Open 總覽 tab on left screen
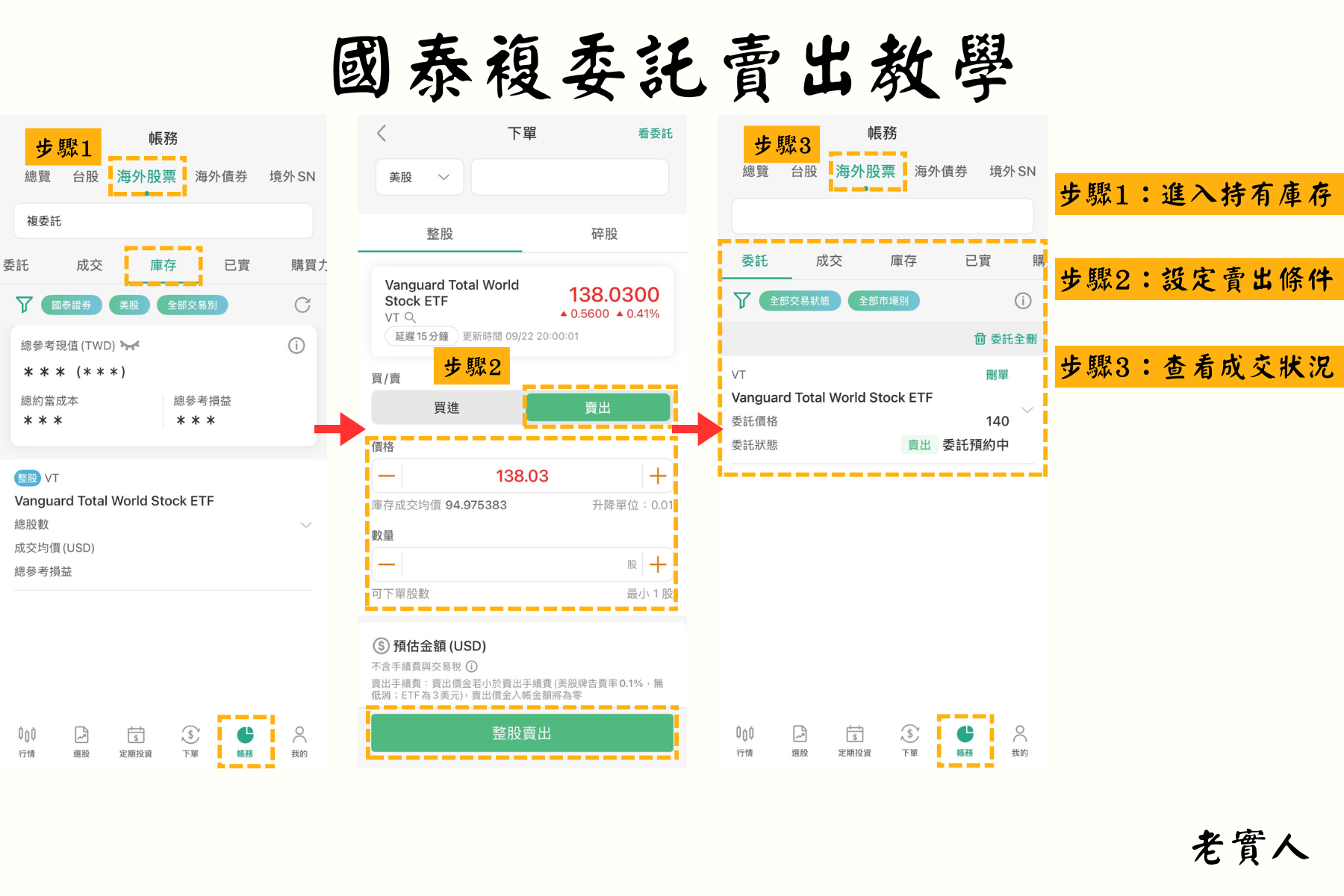 pos(37,176)
